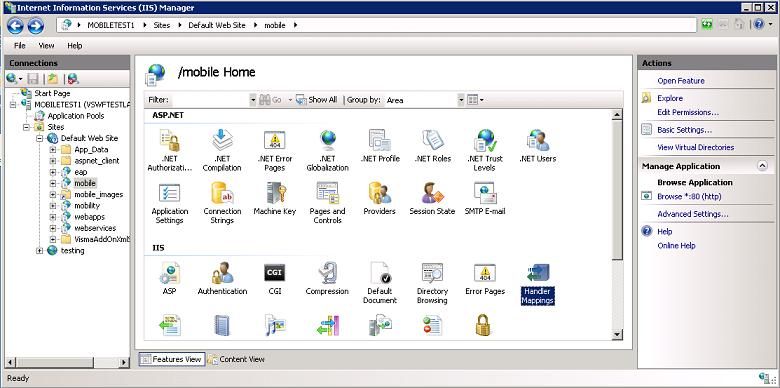This screenshot has width=780, height=388.
Task: Click the Up folder icon in Connections toolbar
Action: pyautogui.click(x=52, y=79)
